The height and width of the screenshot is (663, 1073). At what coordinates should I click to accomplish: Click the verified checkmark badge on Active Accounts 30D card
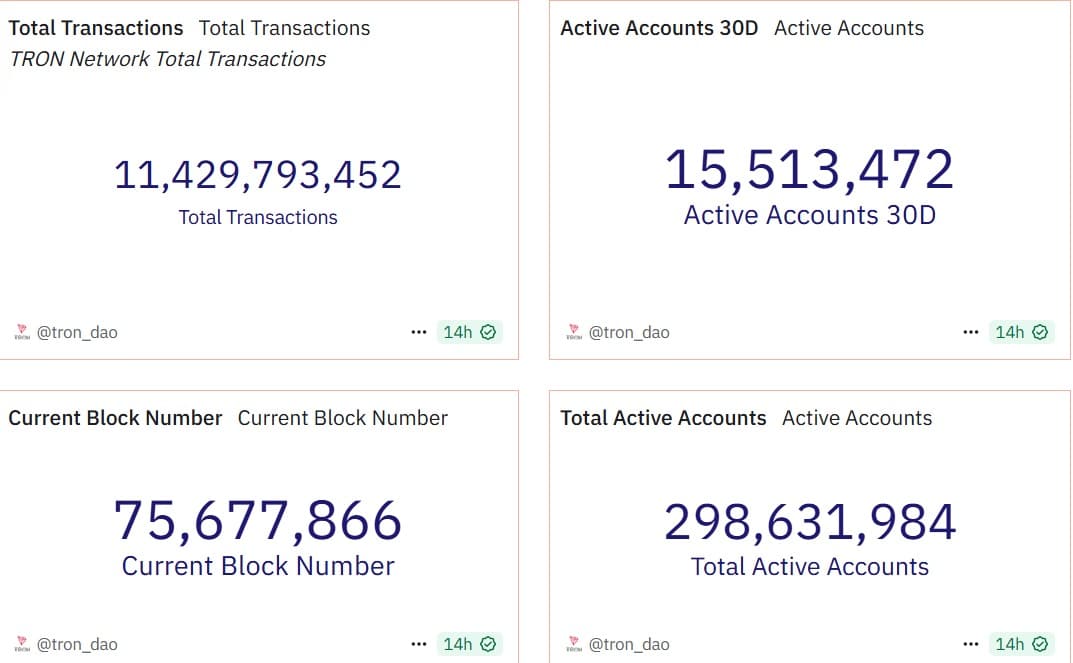1041,331
